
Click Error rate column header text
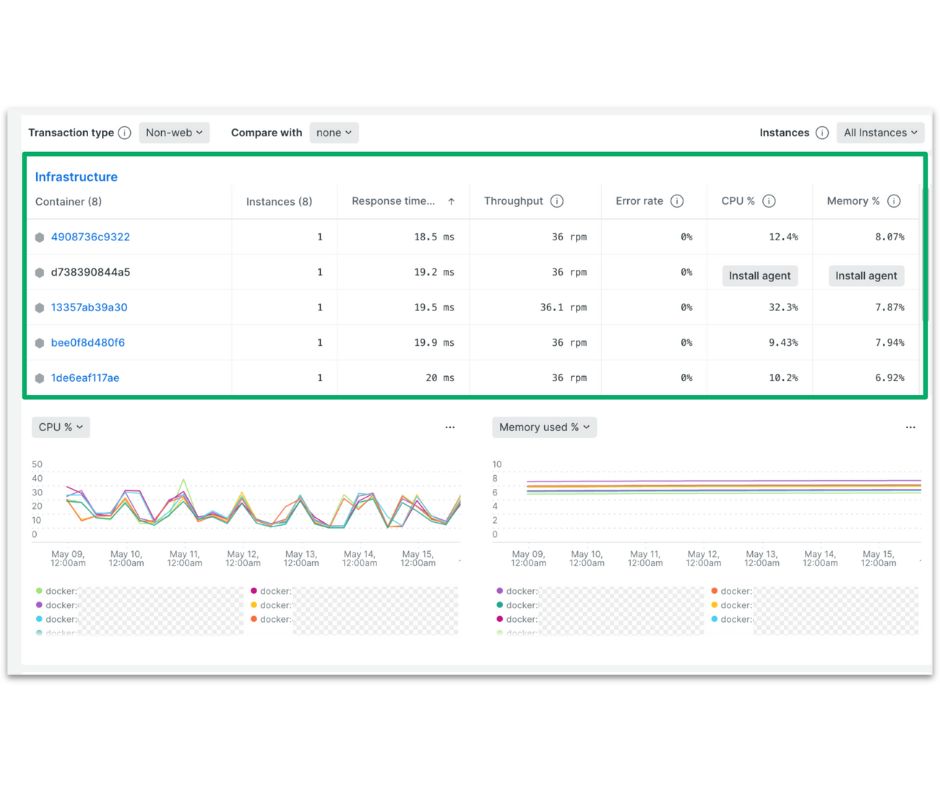point(640,201)
